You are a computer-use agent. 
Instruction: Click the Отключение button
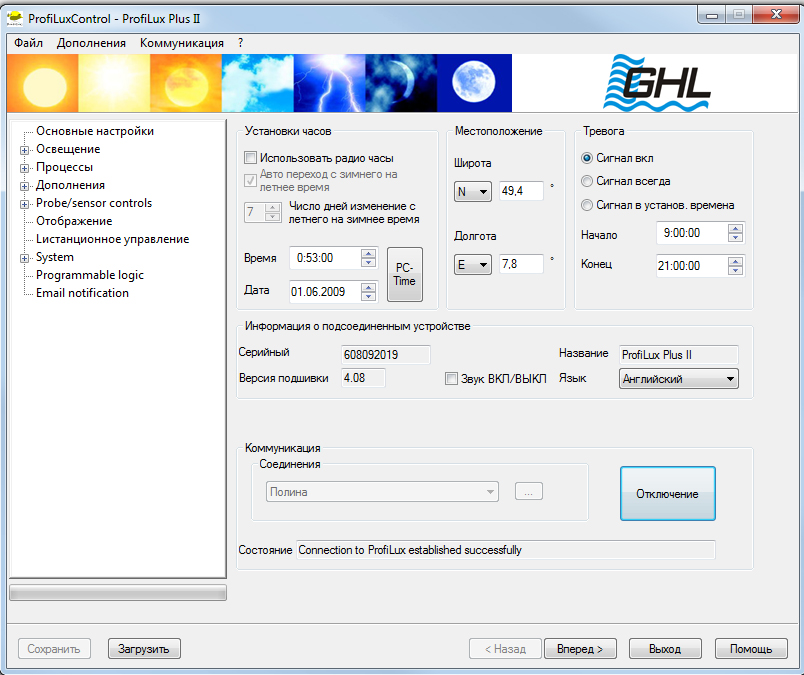click(668, 493)
